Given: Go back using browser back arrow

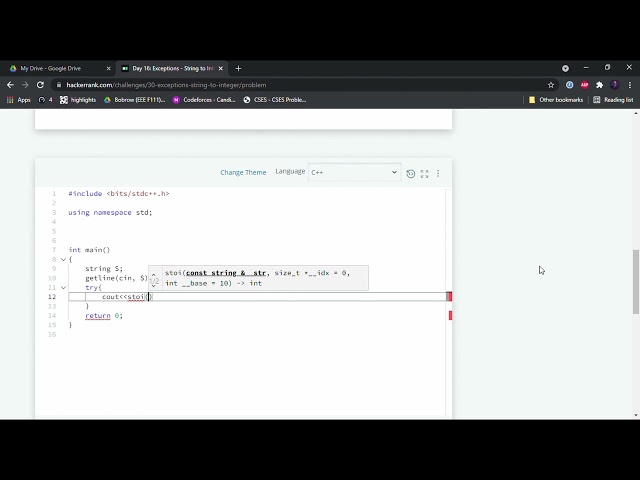Looking at the screenshot, I should (10, 85).
